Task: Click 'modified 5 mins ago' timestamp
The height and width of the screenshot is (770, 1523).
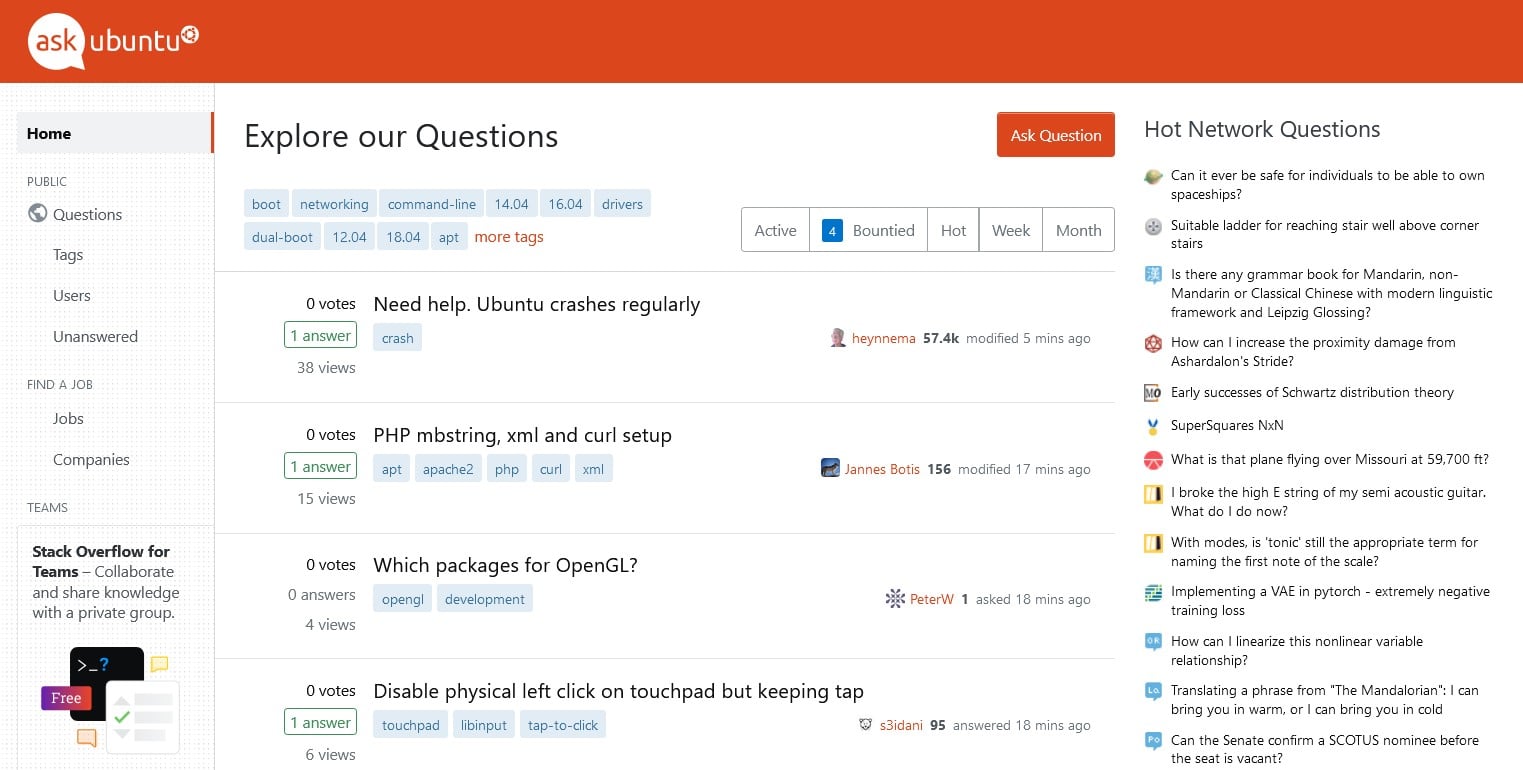Action: (x=1029, y=338)
